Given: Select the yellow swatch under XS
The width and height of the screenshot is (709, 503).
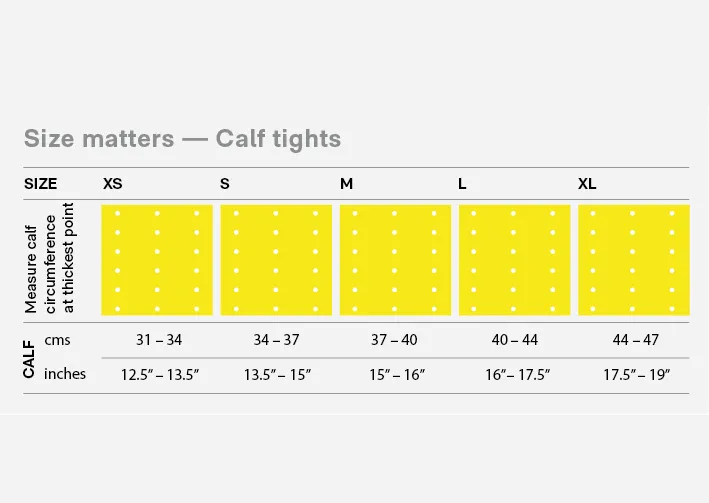Looking at the screenshot, I should (x=157, y=260).
